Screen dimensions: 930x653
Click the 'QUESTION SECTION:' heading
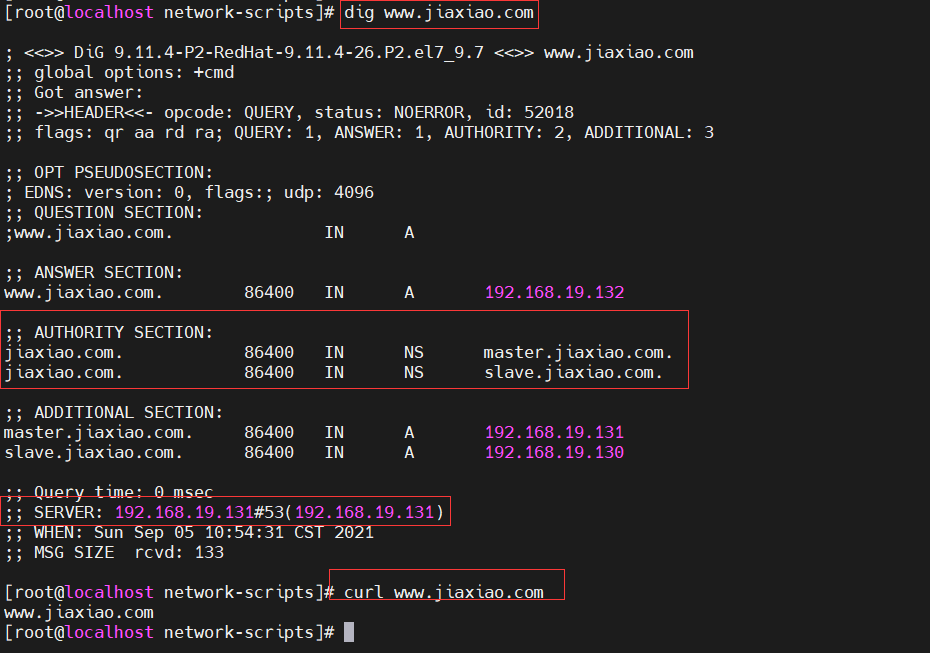tap(118, 213)
